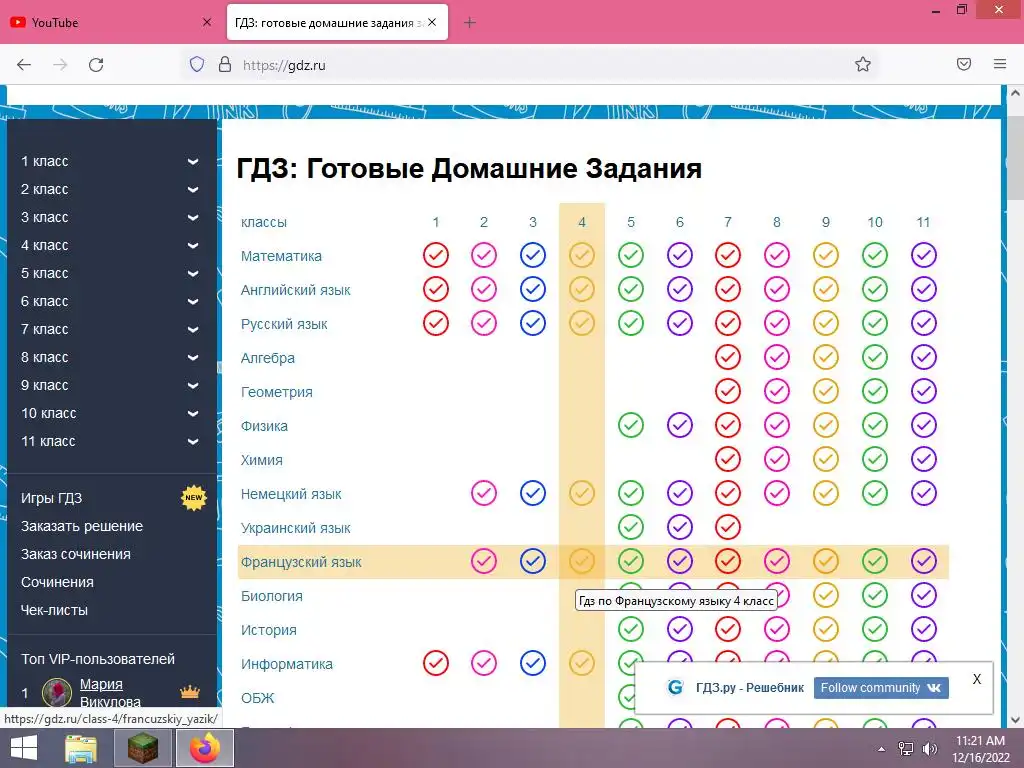Open Украинский язык class 7 red checkmark
Viewport: 1024px width, 768px height.
tap(728, 527)
